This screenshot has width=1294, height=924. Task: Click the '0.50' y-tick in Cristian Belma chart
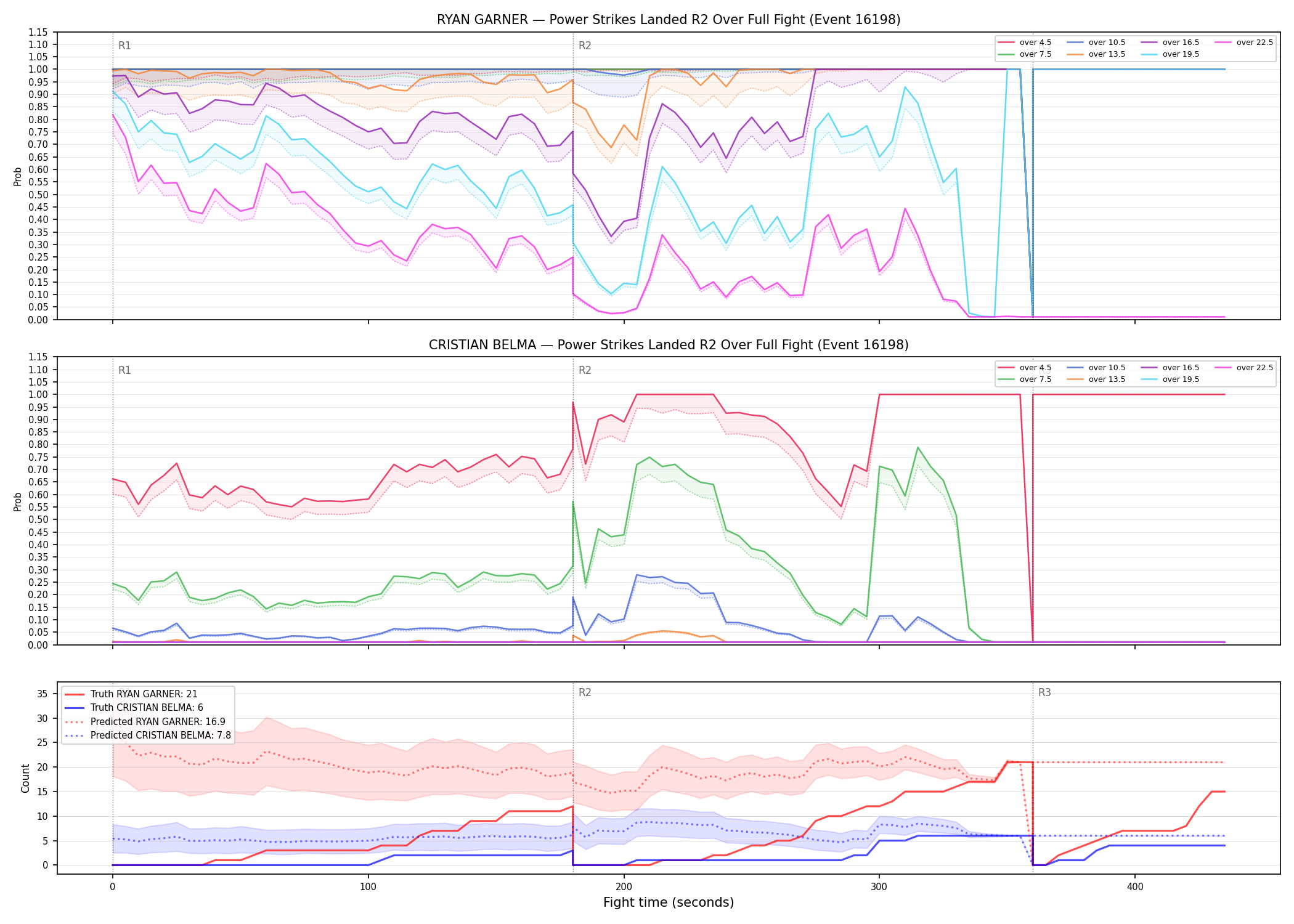click(38, 520)
